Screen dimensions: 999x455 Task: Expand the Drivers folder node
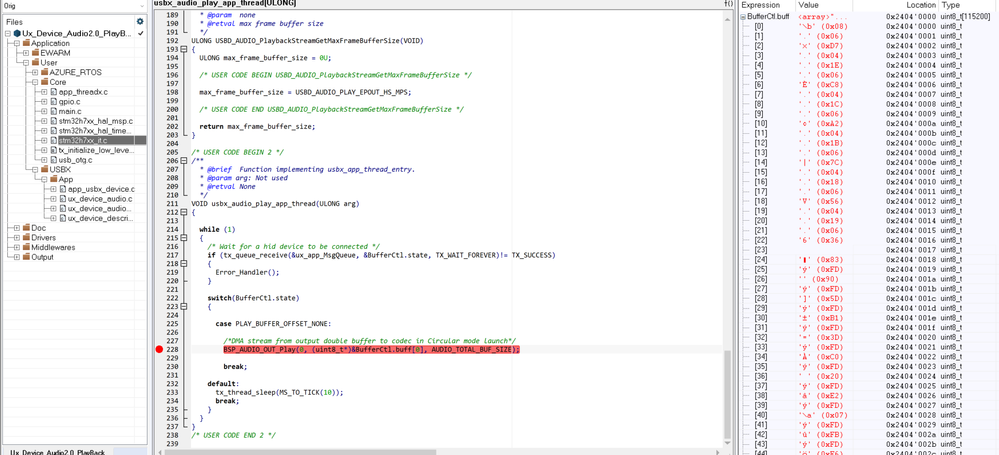[17, 238]
